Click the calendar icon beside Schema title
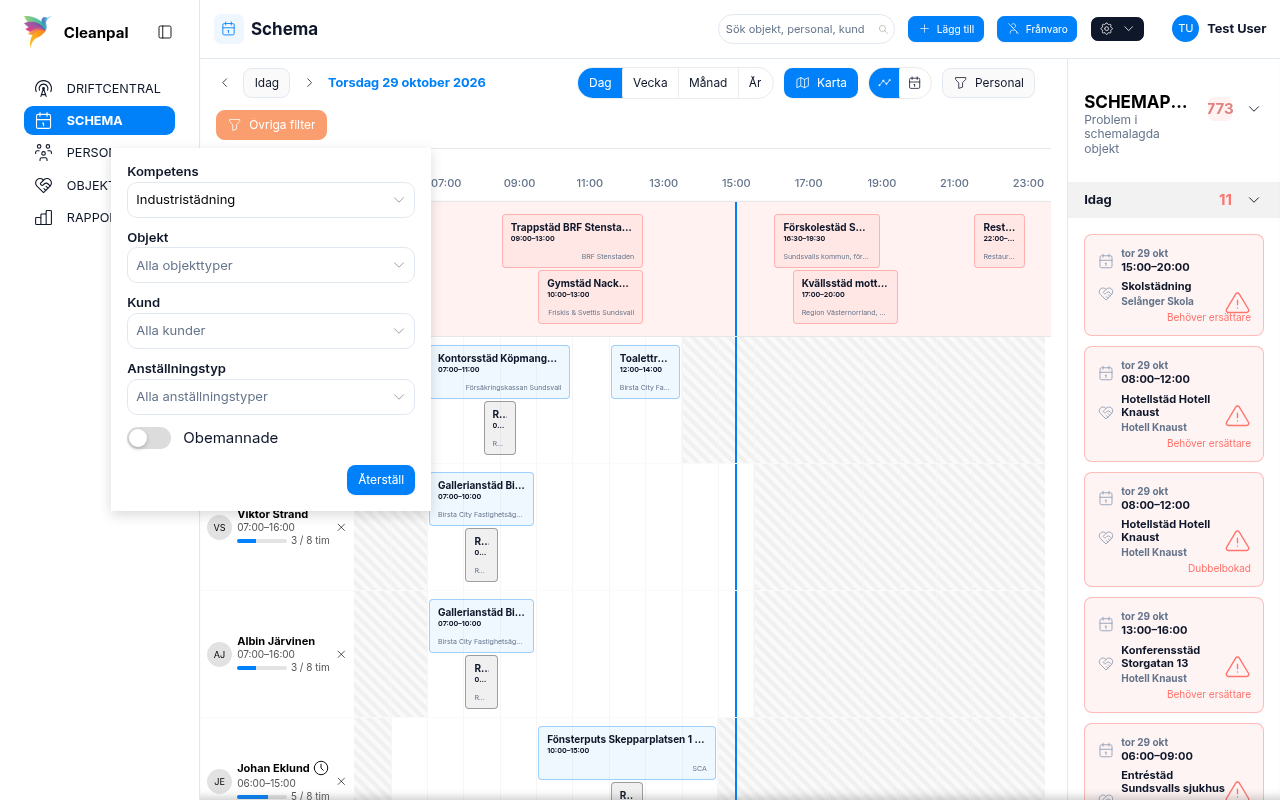This screenshot has height=800, width=1280. pos(229,29)
